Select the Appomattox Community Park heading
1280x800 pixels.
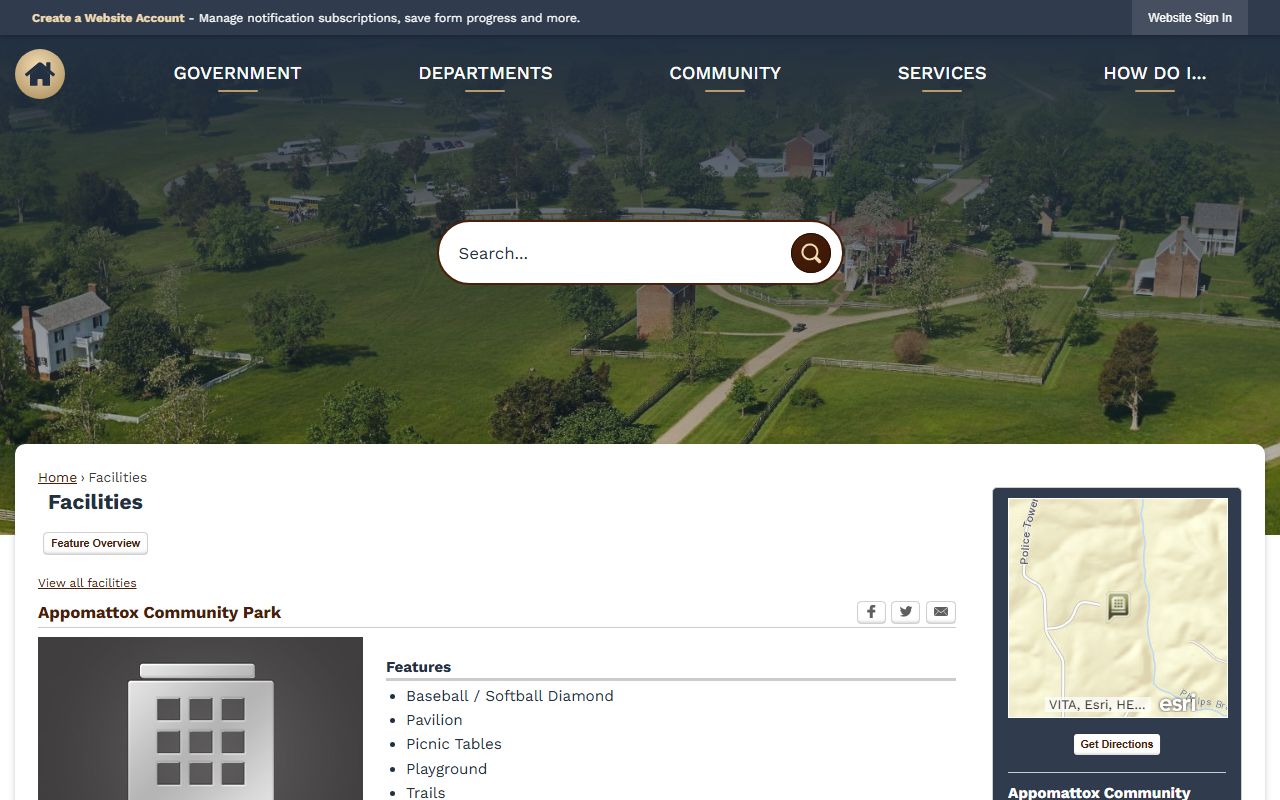pos(160,612)
